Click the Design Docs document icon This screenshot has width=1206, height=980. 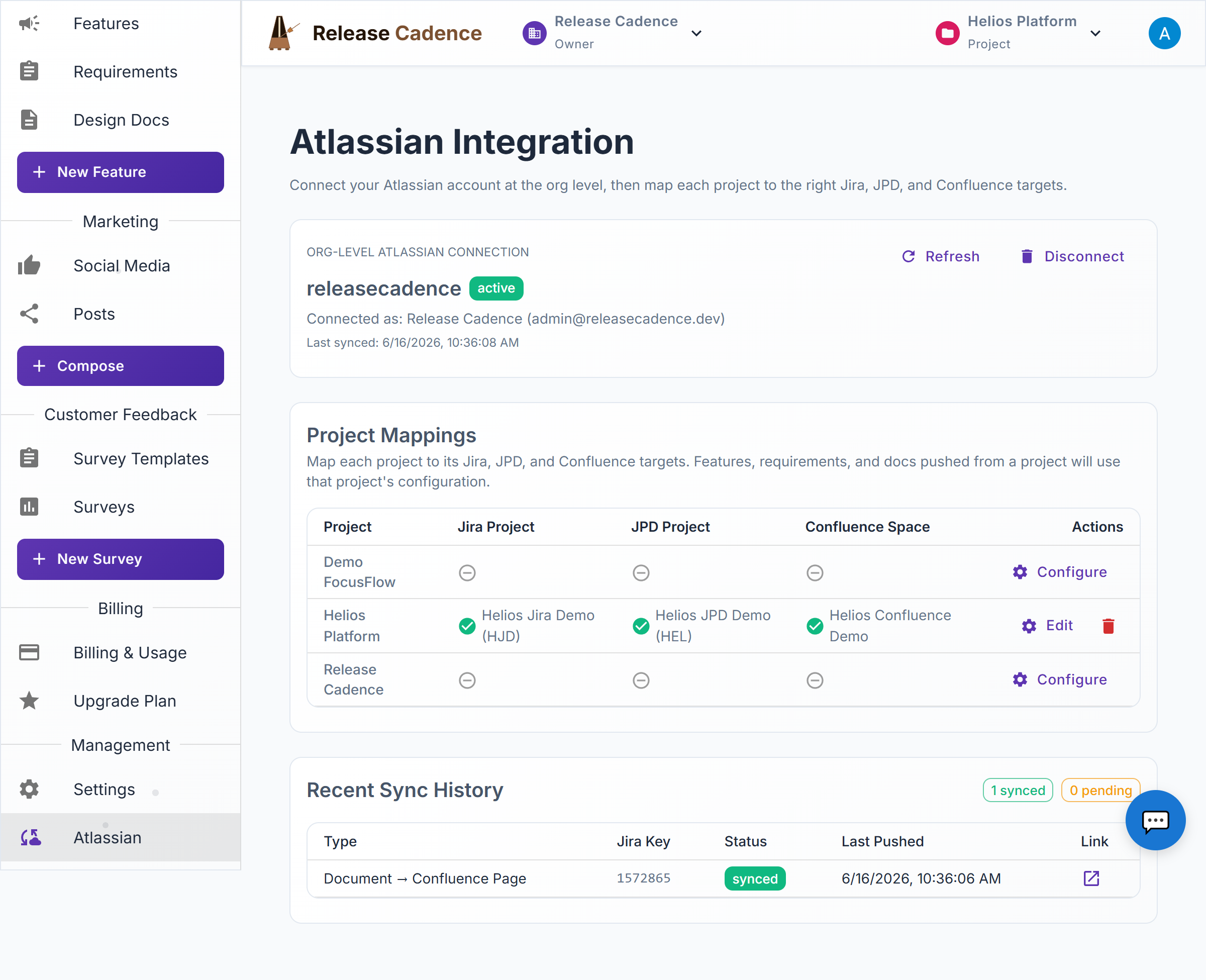click(x=29, y=120)
